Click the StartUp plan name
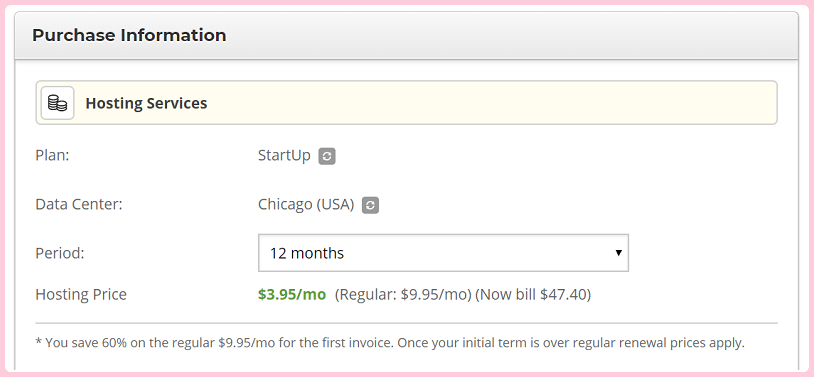This screenshot has width=814, height=377. pos(284,155)
